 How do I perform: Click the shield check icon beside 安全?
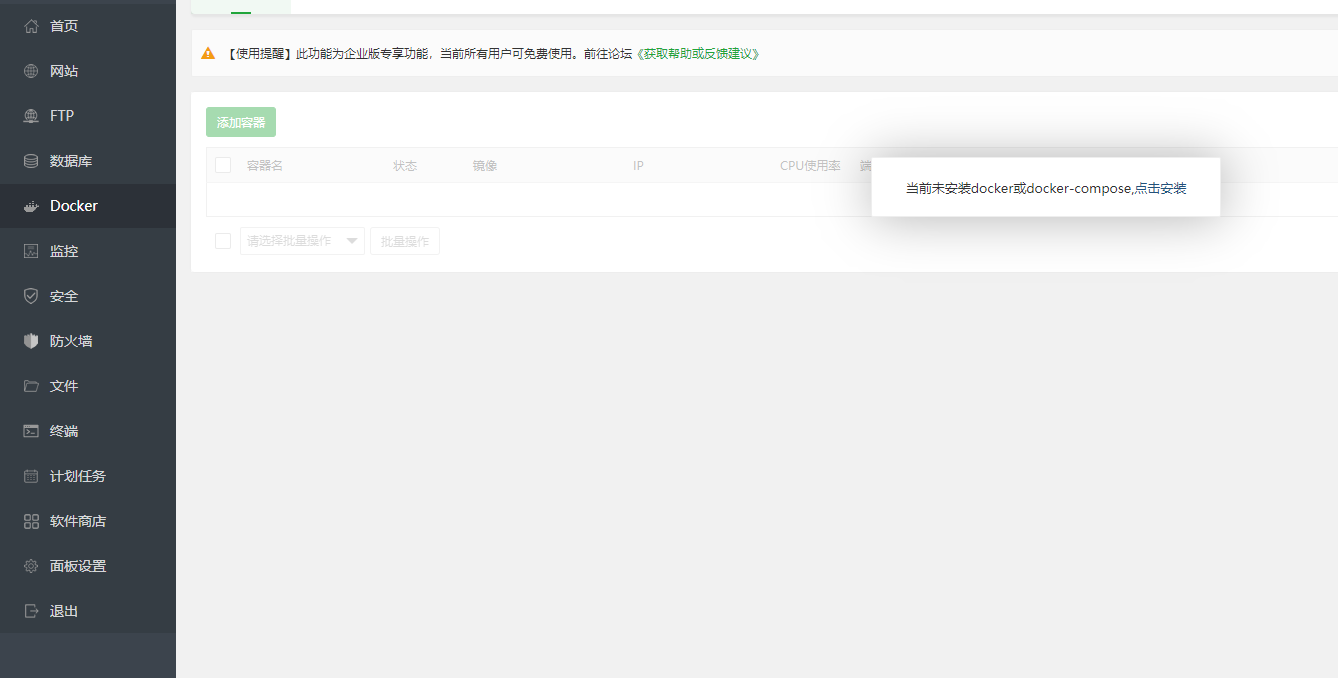pos(31,296)
